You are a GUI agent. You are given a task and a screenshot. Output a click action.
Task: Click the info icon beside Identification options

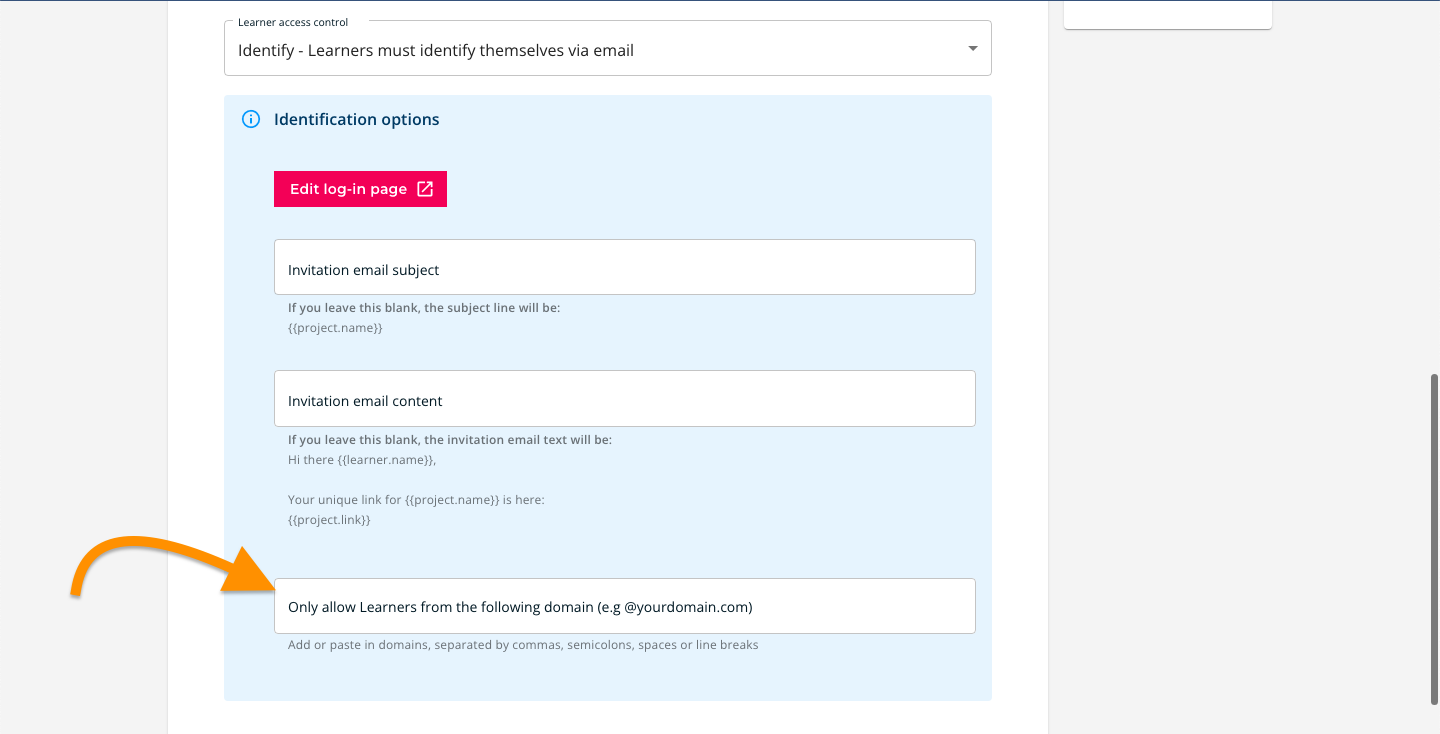pos(251,120)
